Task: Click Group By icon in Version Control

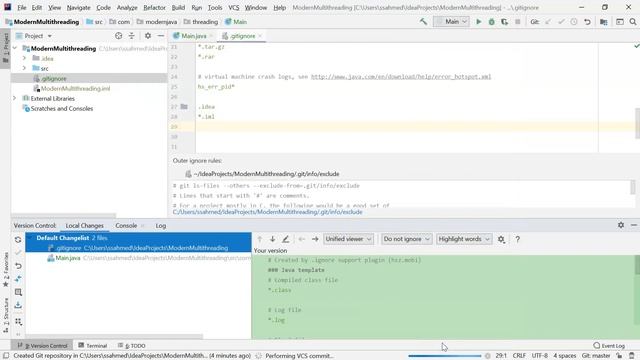Action: pos(18,322)
